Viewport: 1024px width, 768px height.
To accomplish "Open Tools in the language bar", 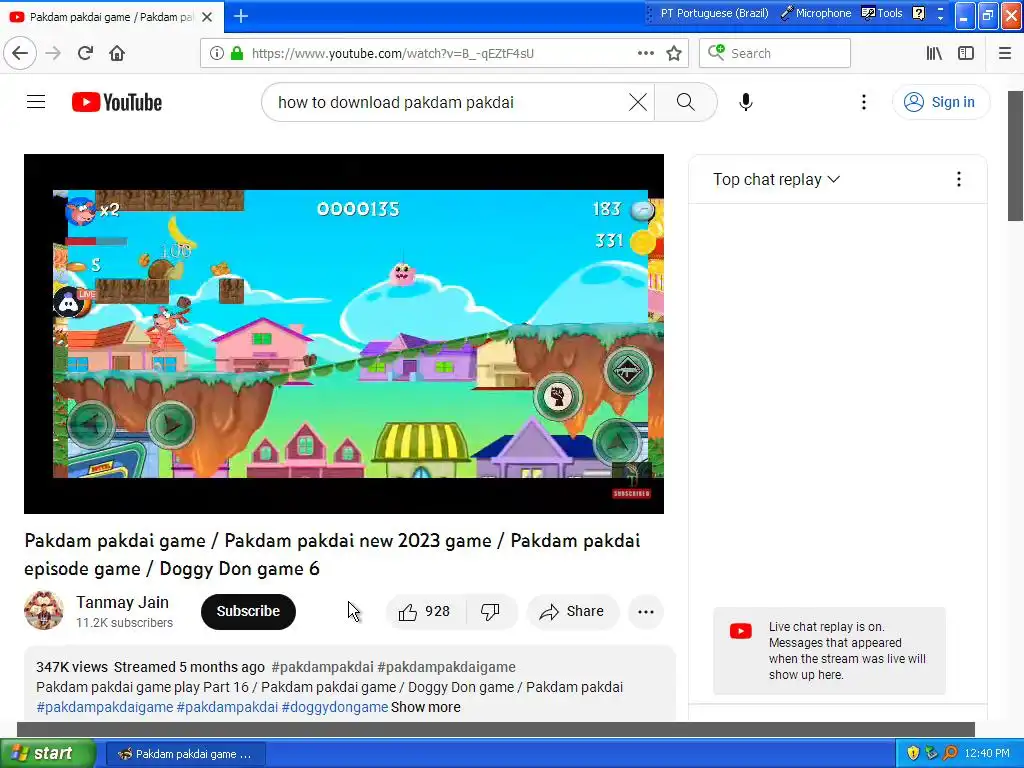I will [882, 13].
